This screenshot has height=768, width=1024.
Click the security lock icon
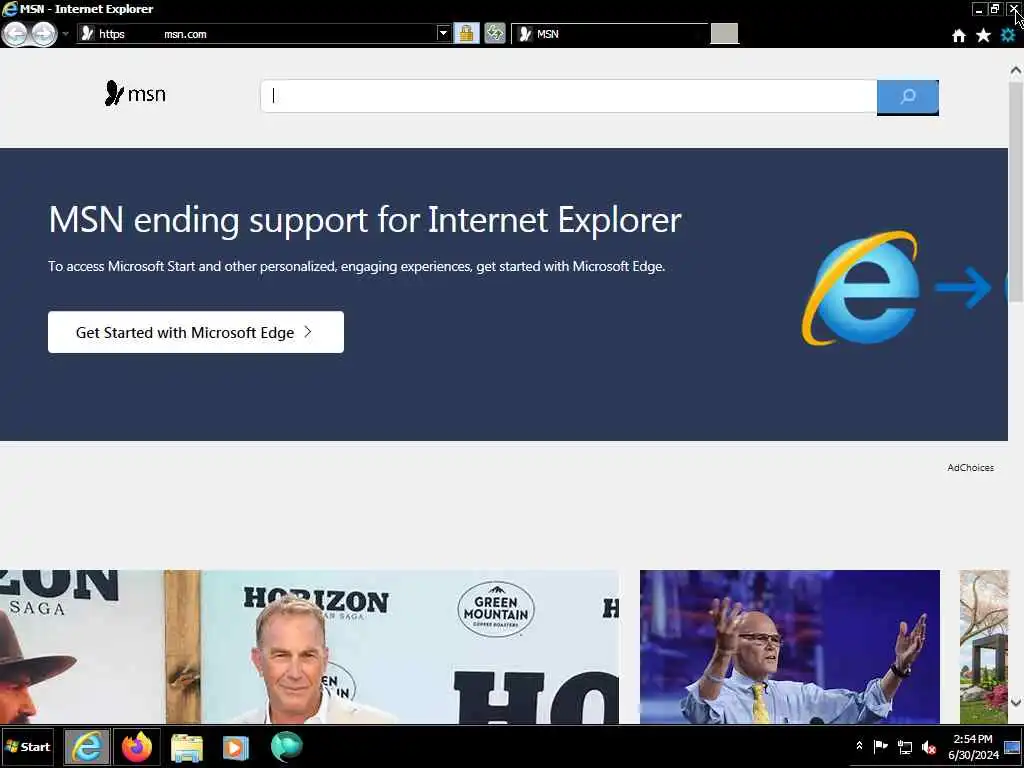coord(466,33)
